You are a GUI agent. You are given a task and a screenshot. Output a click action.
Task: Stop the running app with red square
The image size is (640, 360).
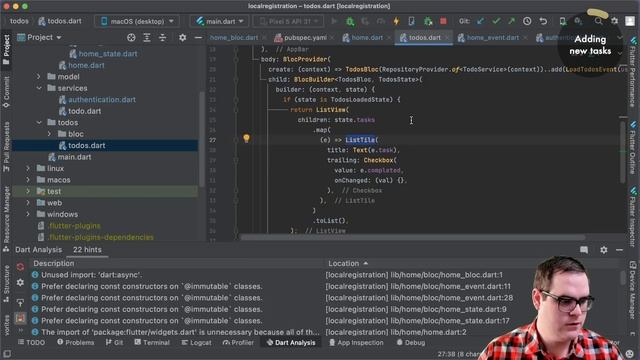click(x=443, y=21)
